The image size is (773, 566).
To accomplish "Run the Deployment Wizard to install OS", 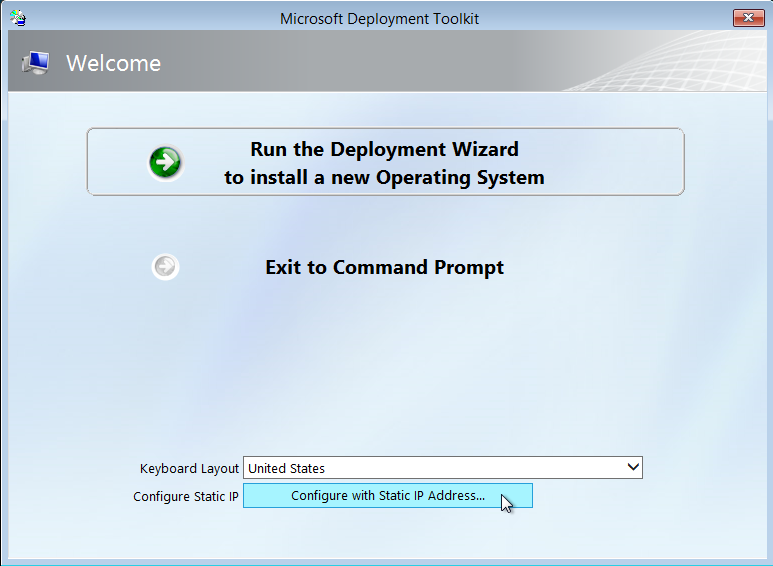I will [385, 162].
